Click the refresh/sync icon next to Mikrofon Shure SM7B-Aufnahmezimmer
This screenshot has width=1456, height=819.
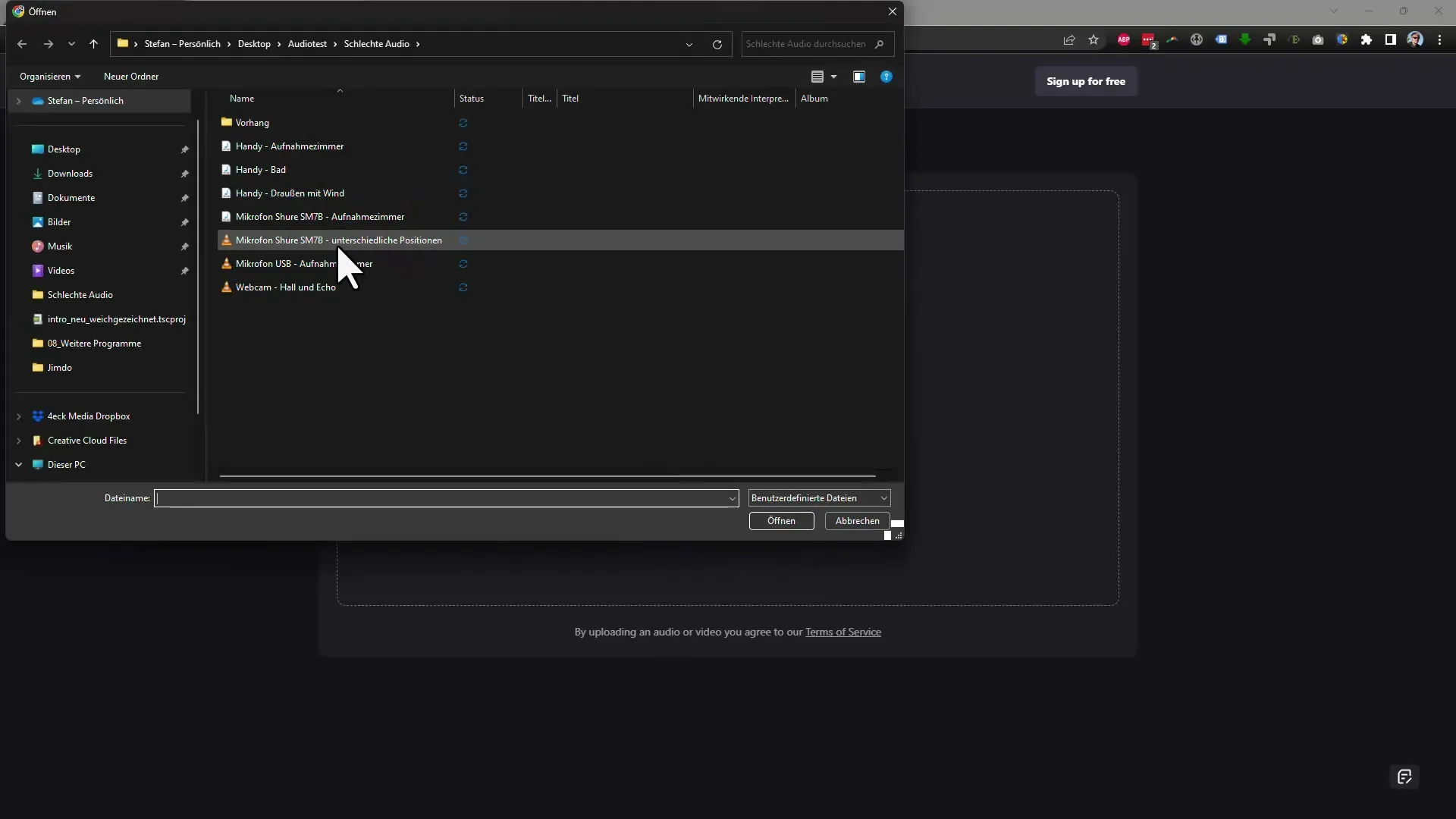(463, 216)
